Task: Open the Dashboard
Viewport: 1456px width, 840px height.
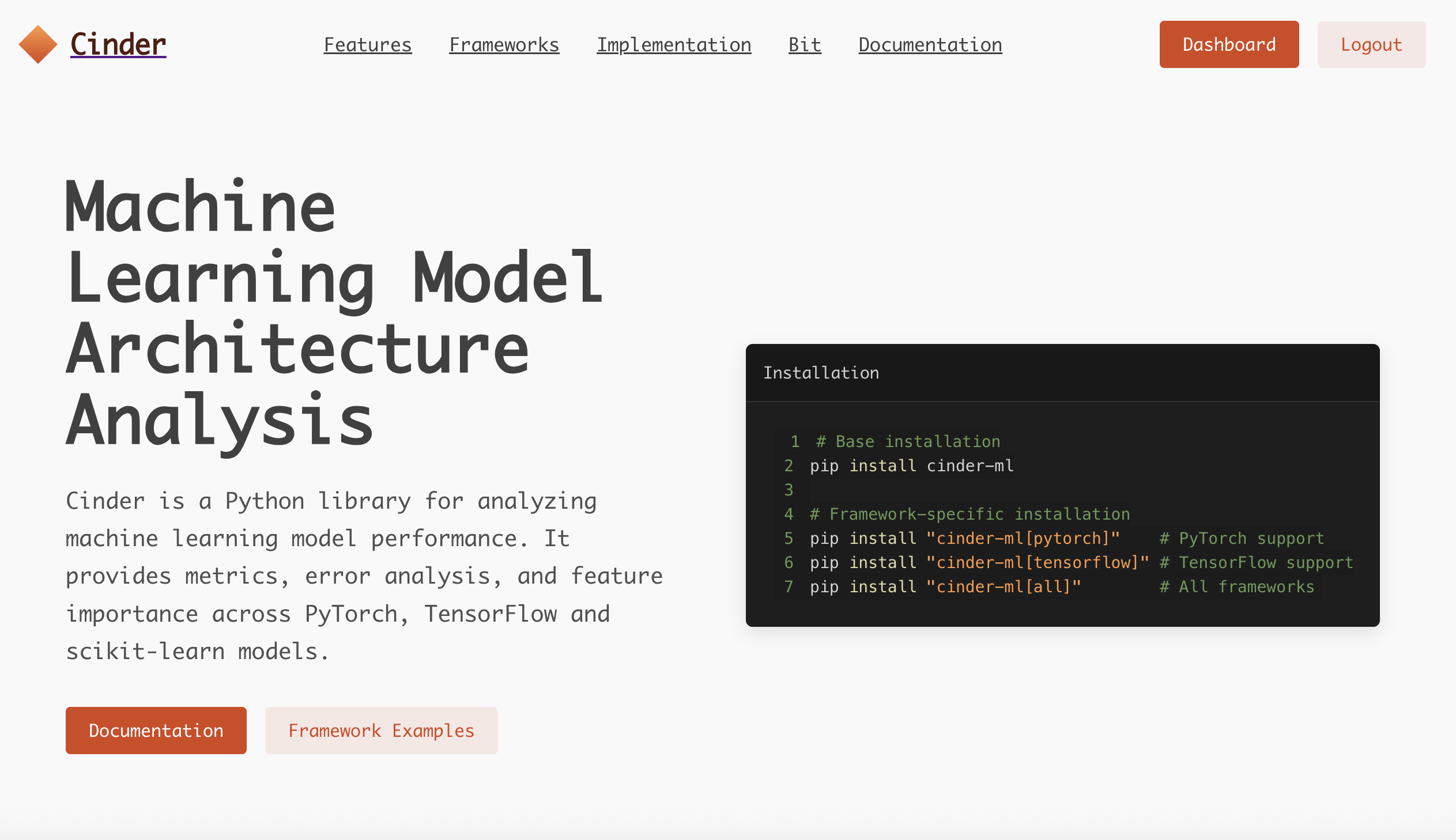Action: coord(1229,44)
